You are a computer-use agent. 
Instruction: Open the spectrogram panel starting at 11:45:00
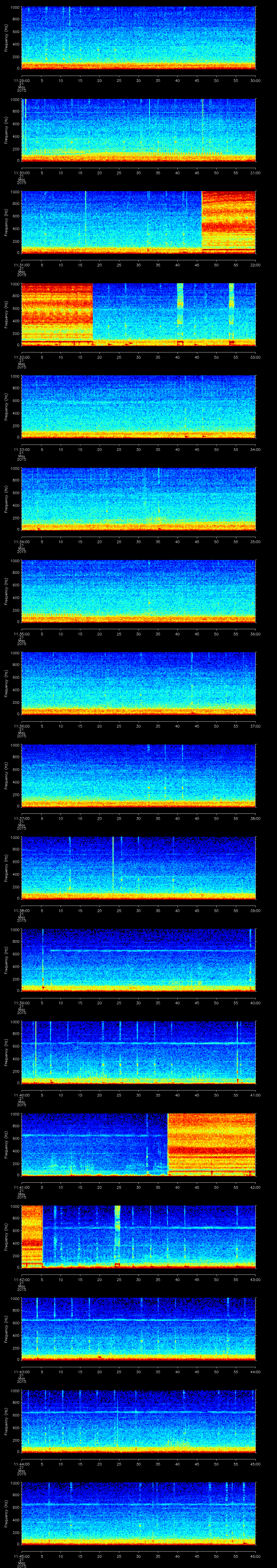(139, 1513)
